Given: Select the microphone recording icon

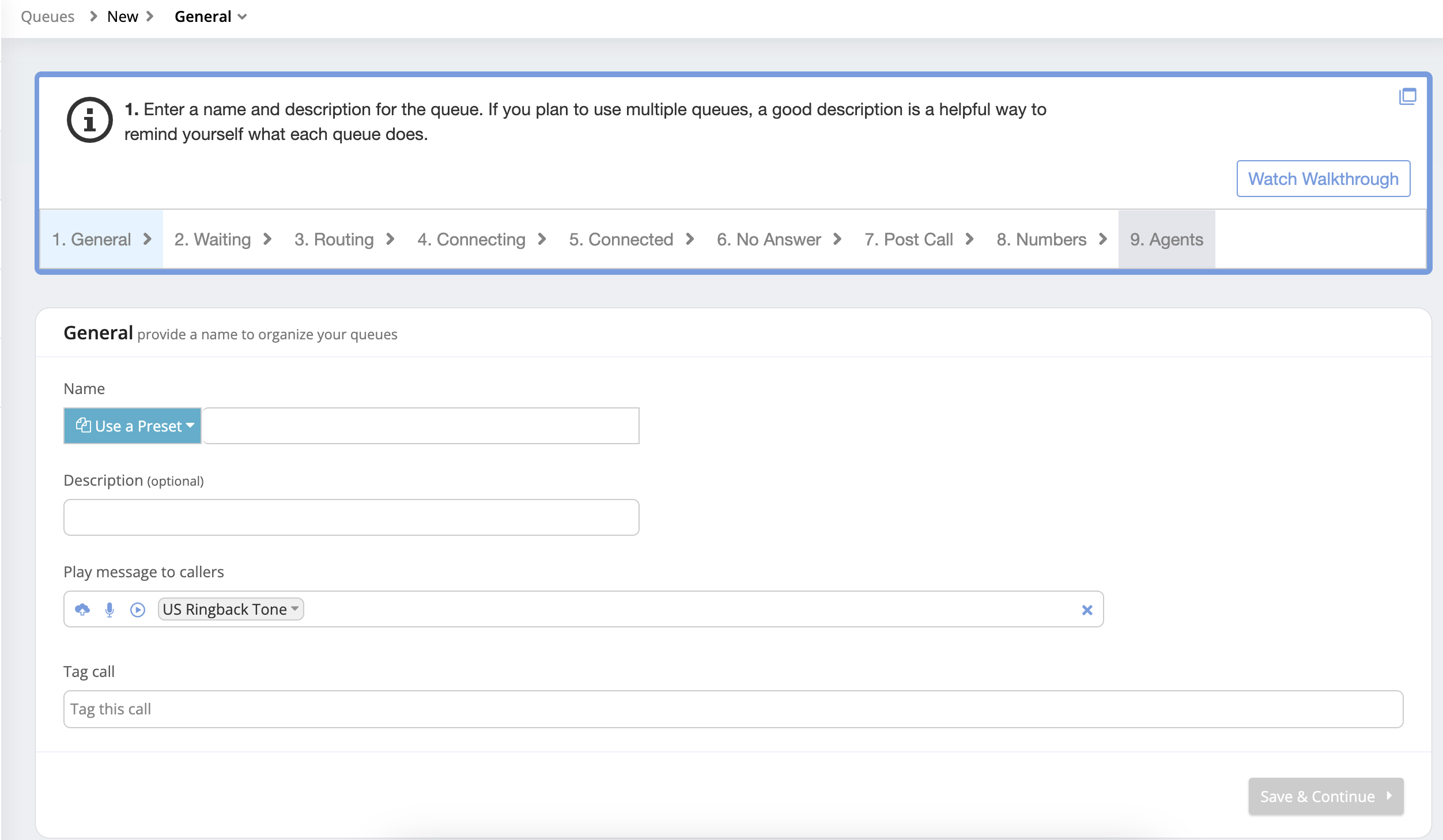Looking at the screenshot, I should tap(109, 609).
